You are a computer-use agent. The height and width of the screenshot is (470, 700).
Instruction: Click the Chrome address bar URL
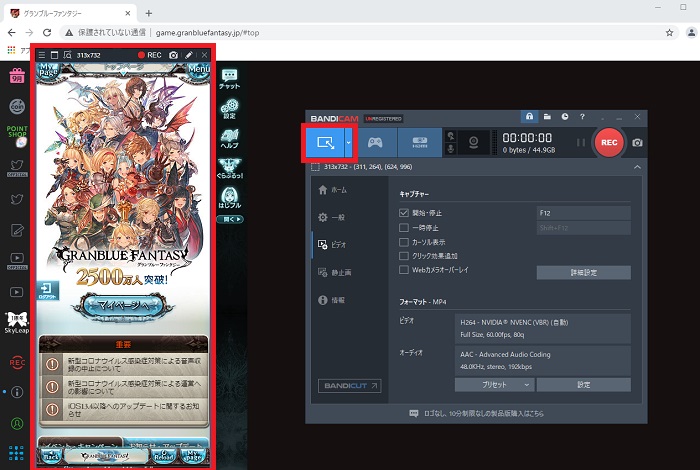(x=207, y=33)
